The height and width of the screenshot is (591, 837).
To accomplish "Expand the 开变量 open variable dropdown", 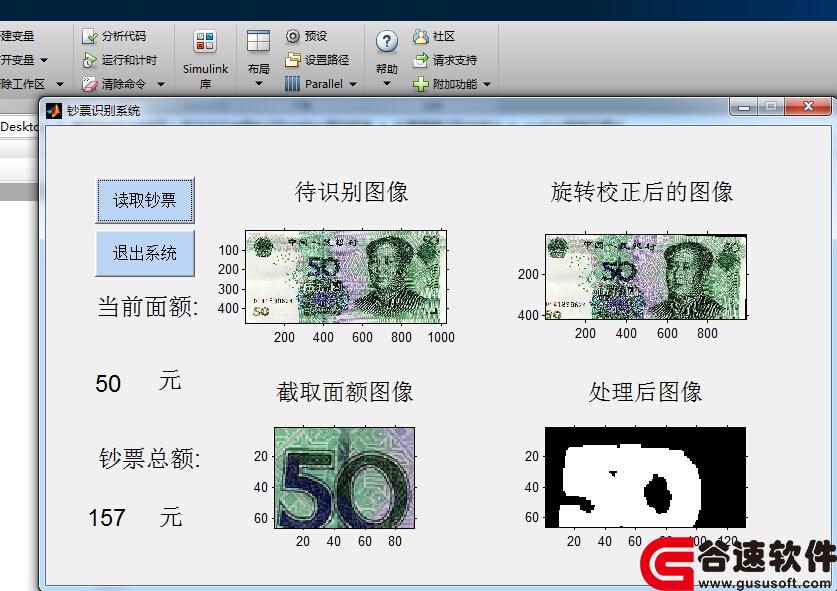I will click(44, 60).
